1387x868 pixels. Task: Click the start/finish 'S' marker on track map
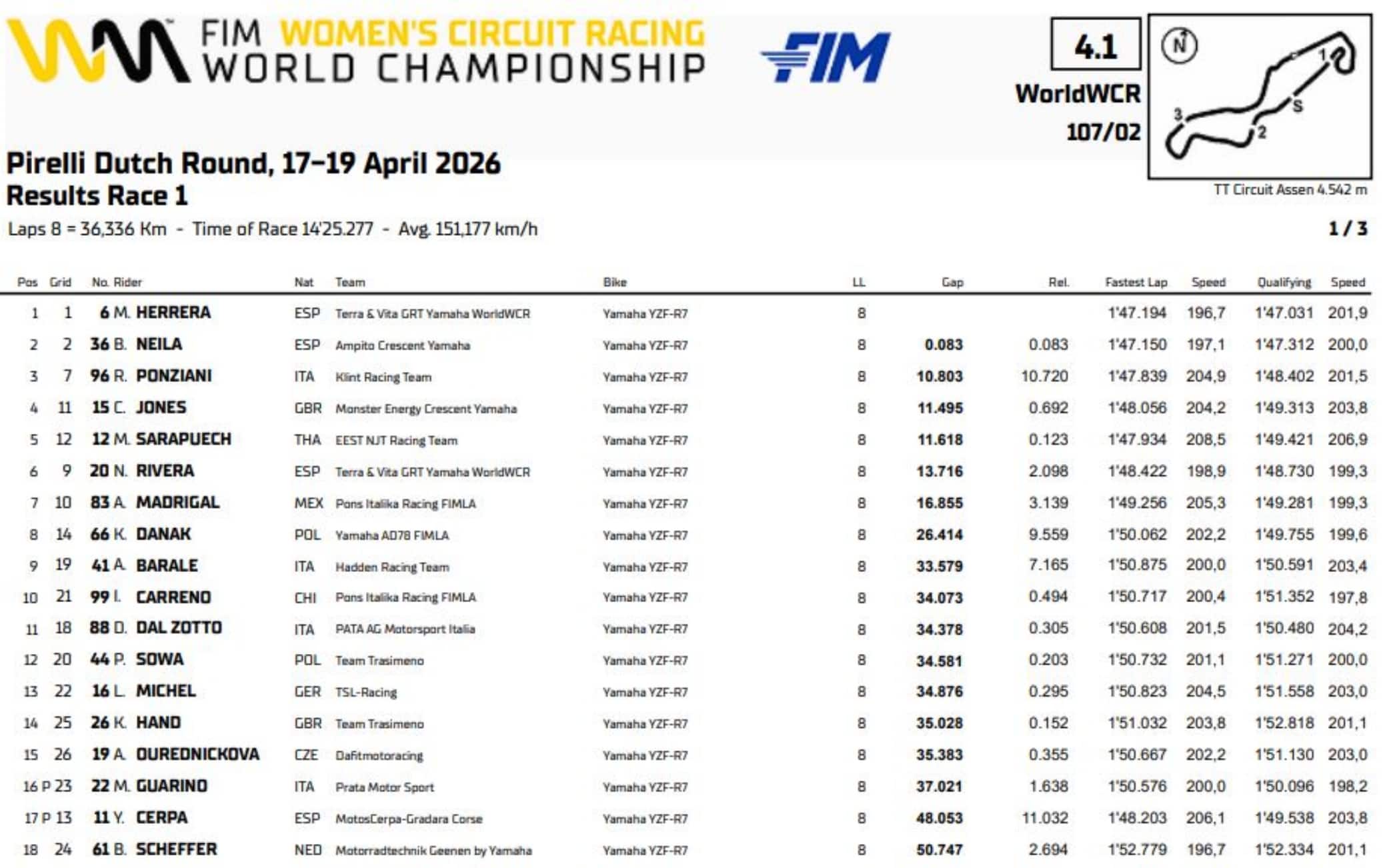click(1297, 106)
